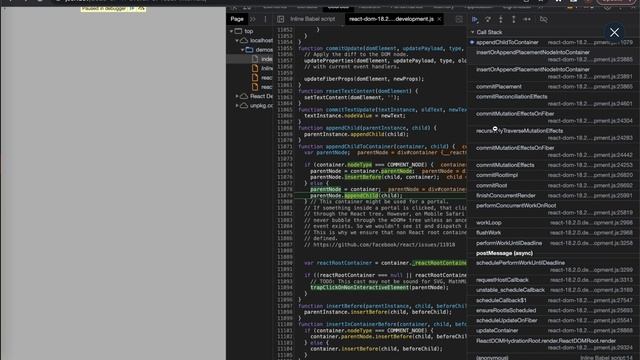Open the Inline Babel script tab
The width and height of the screenshot is (640, 360).
click(x=313, y=19)
